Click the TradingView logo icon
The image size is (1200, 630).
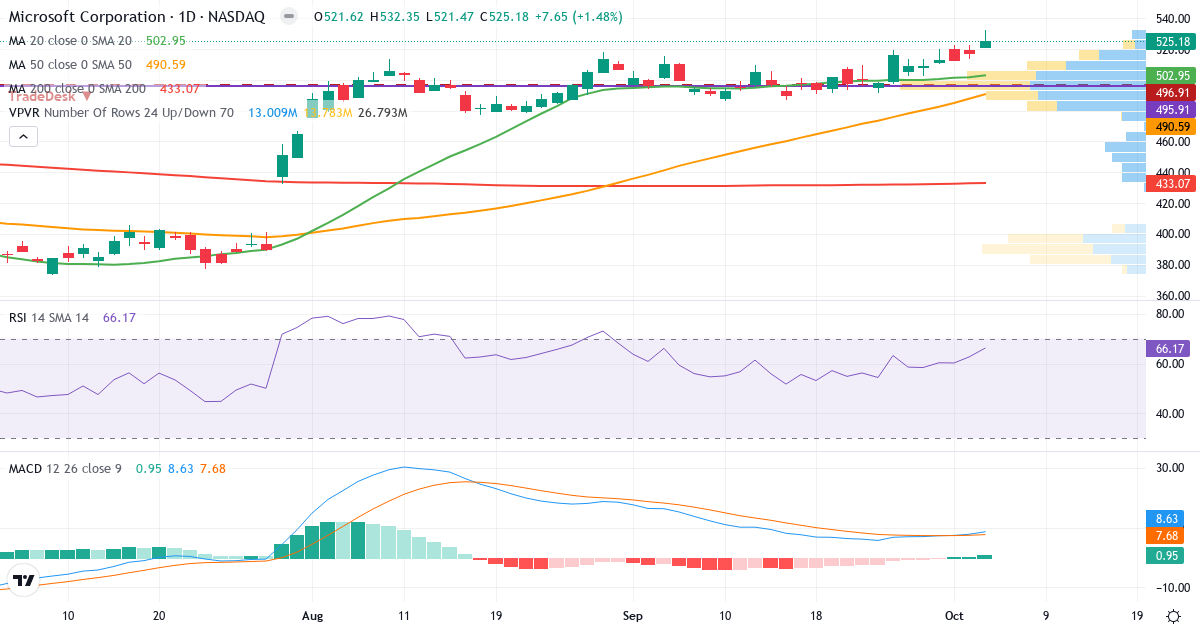pyautogui.click(x=24, y=580)
